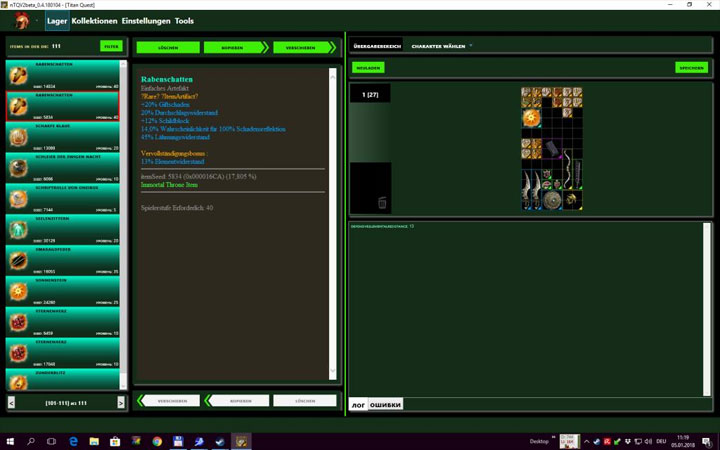Open the Kollektionen menu
This screenshot has height=450, width=720.
pos(94,21)
